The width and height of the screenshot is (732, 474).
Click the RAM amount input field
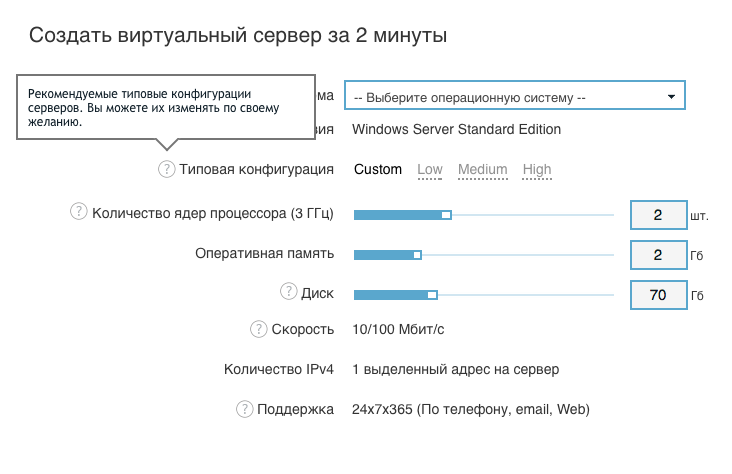click(x=657, y=255)
